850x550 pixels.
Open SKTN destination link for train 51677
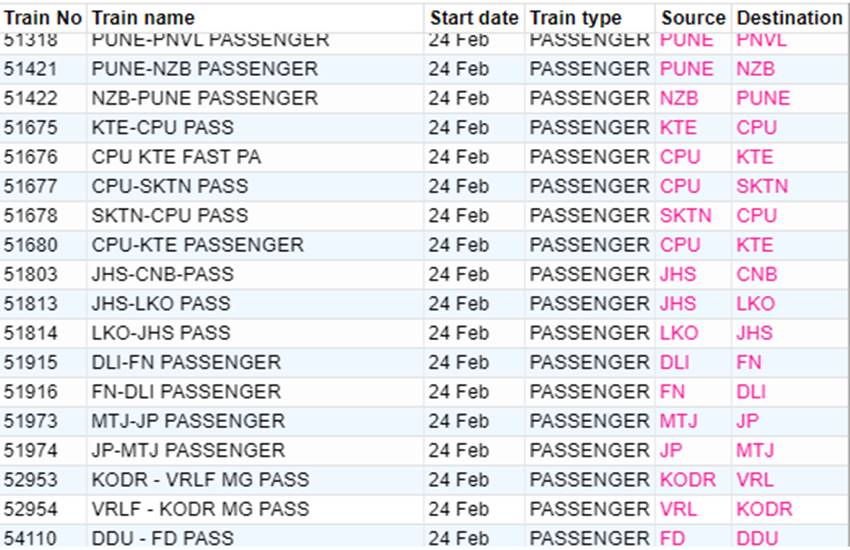coord(762,186)
